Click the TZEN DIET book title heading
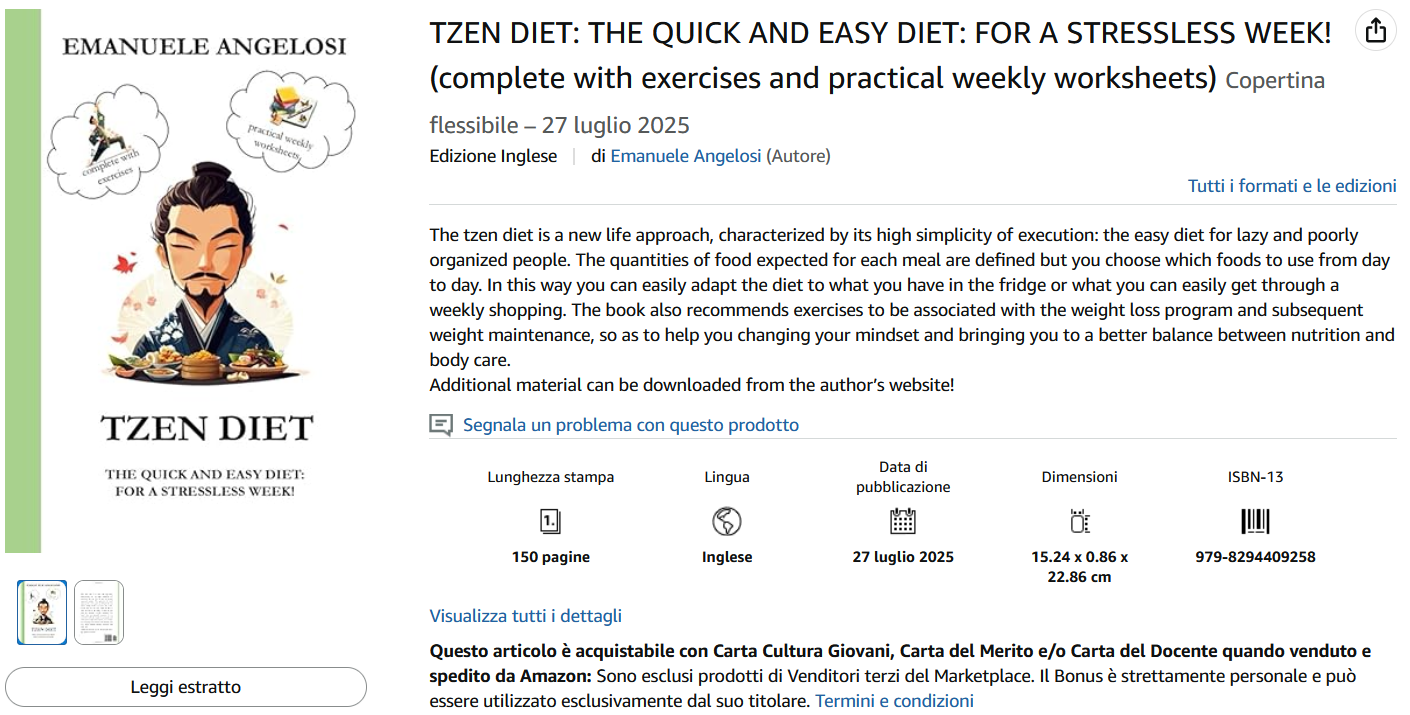The height and width of the screenshot is (715, 1410). click(880, 34)
